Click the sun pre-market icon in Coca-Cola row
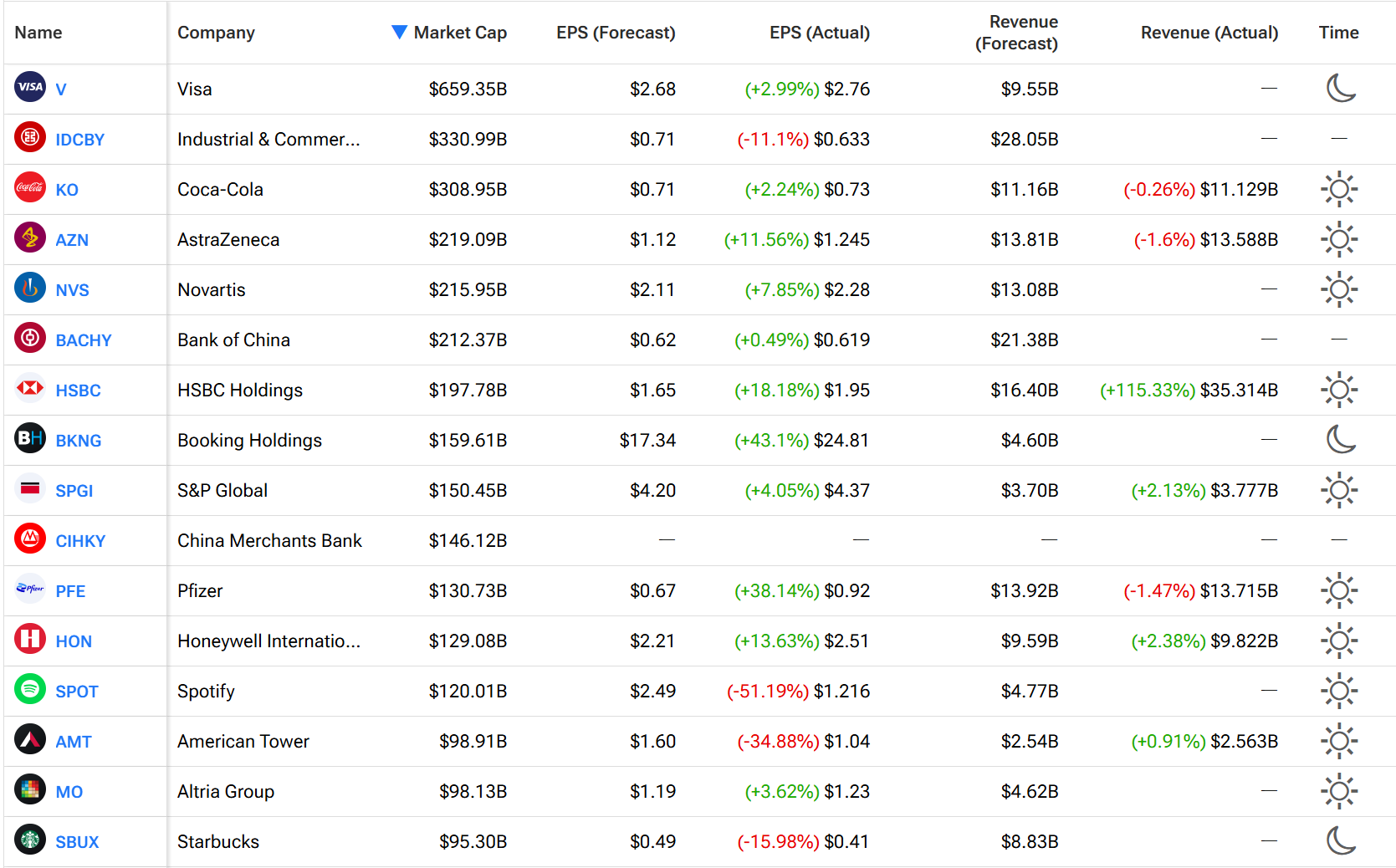This screenshot has height=868, width=1396. (x=1339, y=189)
